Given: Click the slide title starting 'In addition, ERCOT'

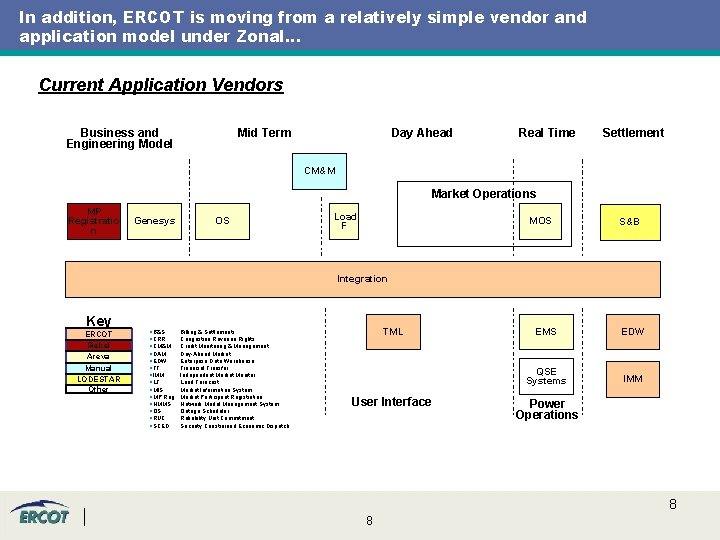Looking at the screenshot, I should tap(303, 27).
